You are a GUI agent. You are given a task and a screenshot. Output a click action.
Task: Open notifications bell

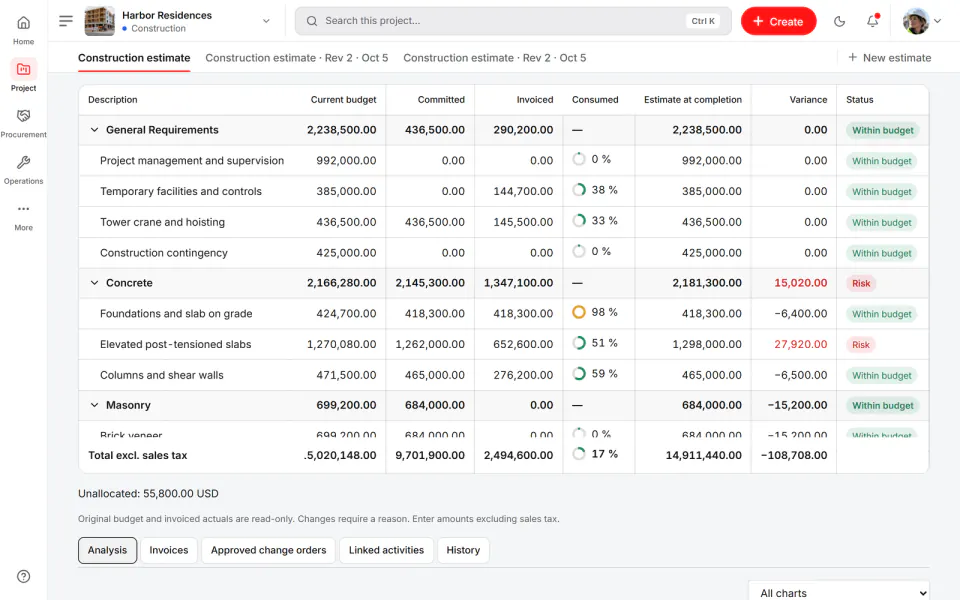coord(872,21)
